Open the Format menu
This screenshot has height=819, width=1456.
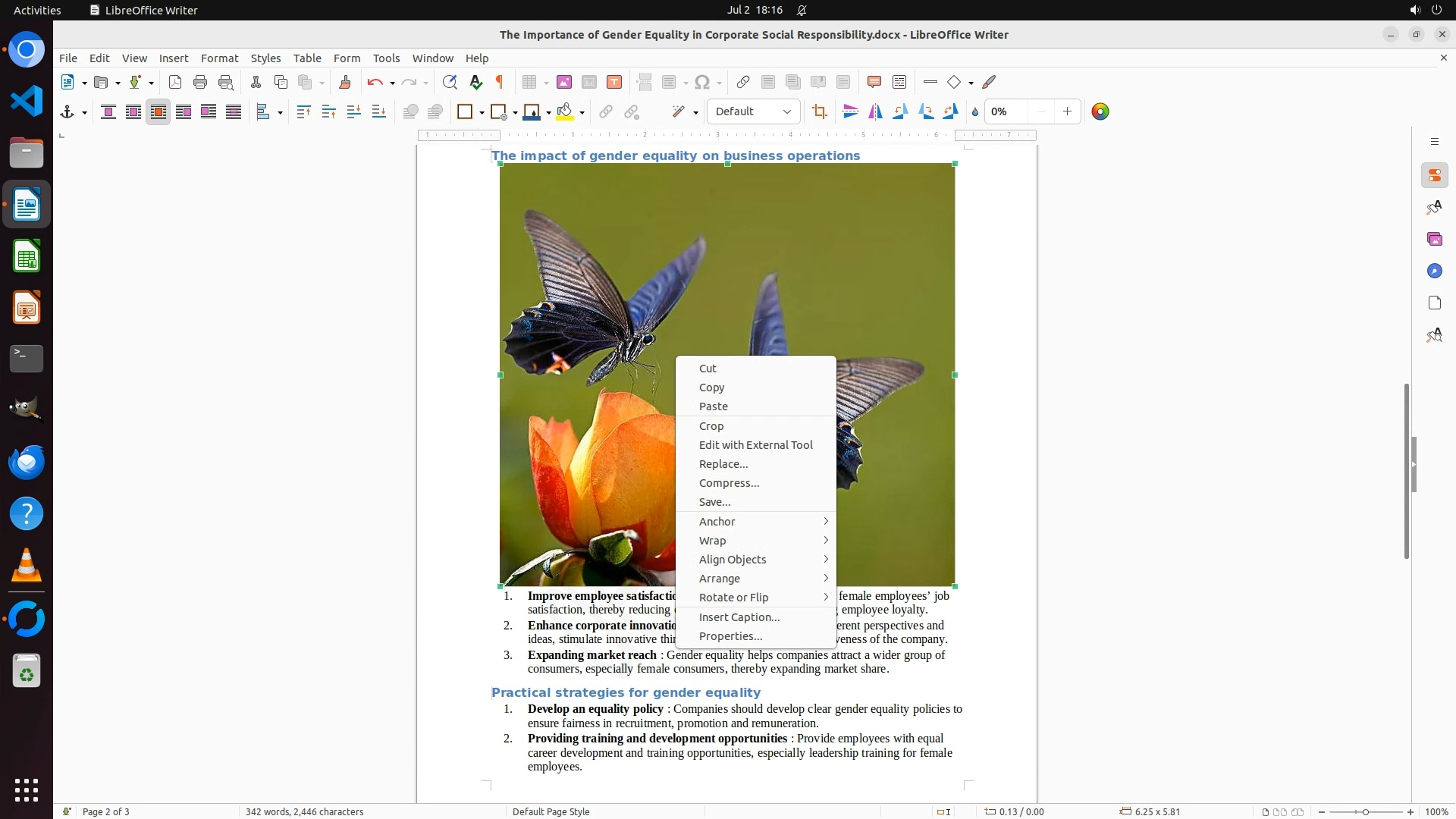point(219,58)
